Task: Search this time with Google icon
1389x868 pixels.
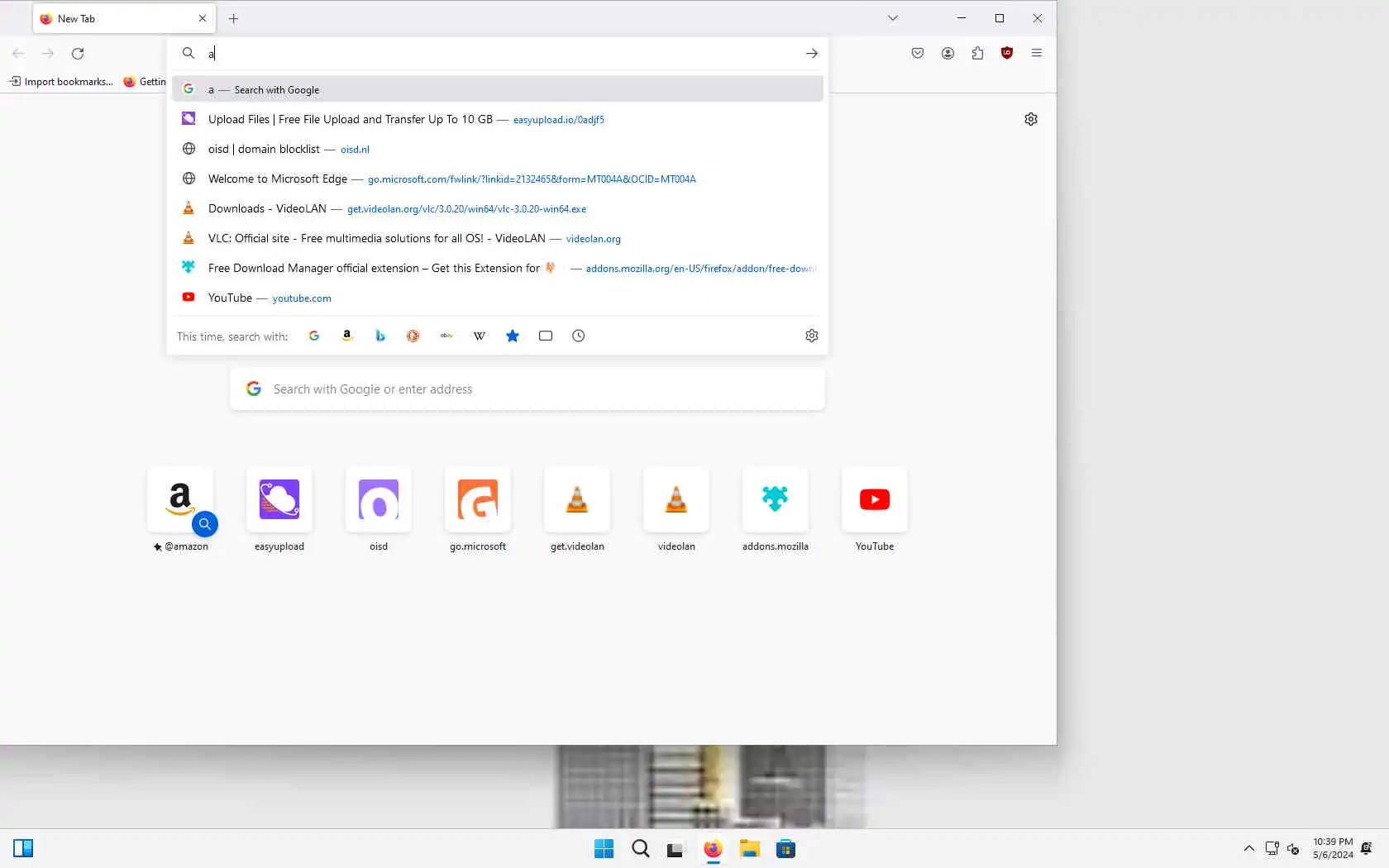Action: coord(314,336)
